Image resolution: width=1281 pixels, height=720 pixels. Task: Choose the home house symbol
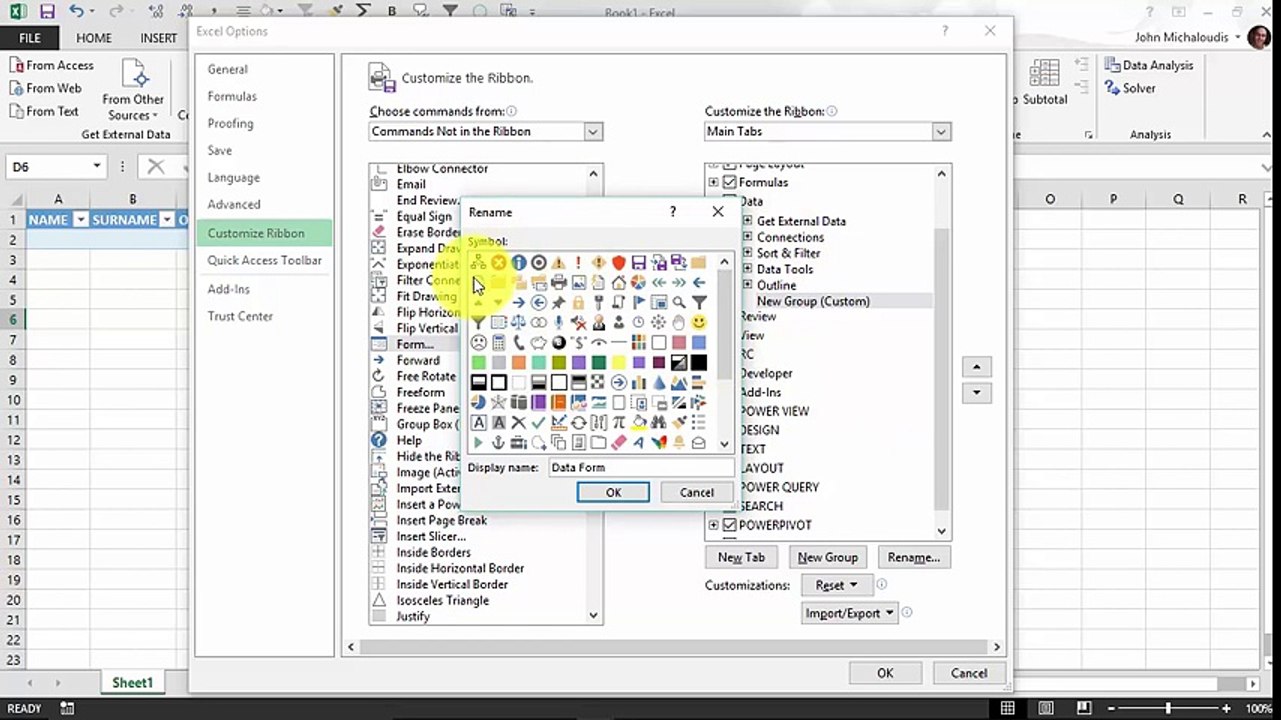[x=619, y=282]
